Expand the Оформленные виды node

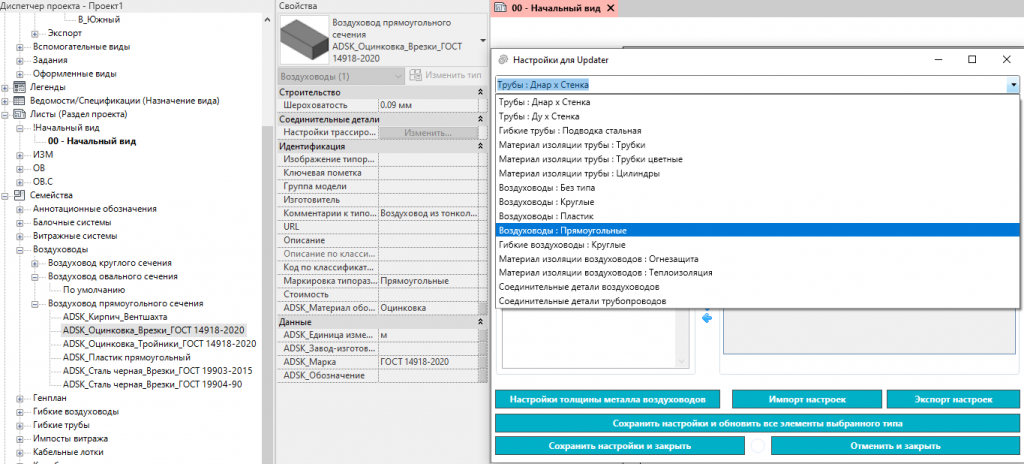[20, 74]
